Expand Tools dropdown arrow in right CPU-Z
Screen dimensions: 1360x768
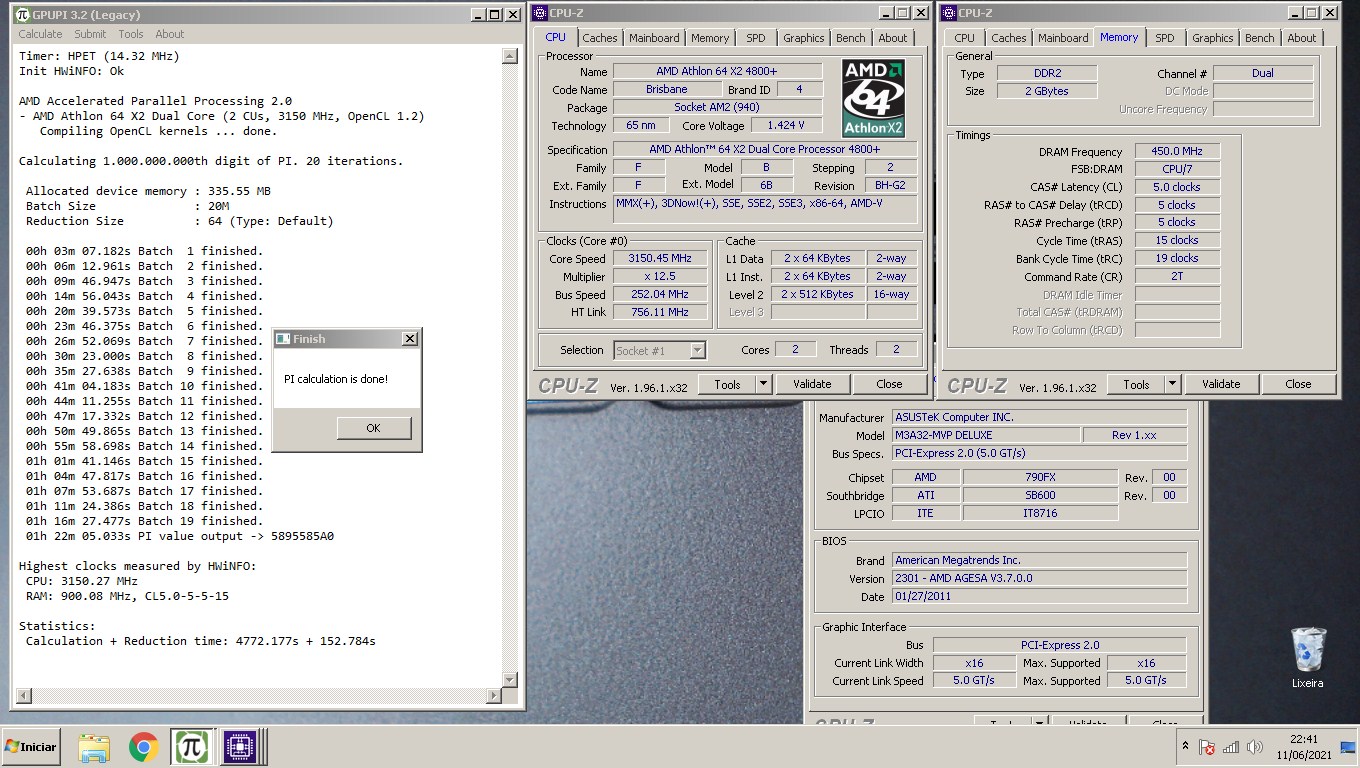[x=1172, y=384]
